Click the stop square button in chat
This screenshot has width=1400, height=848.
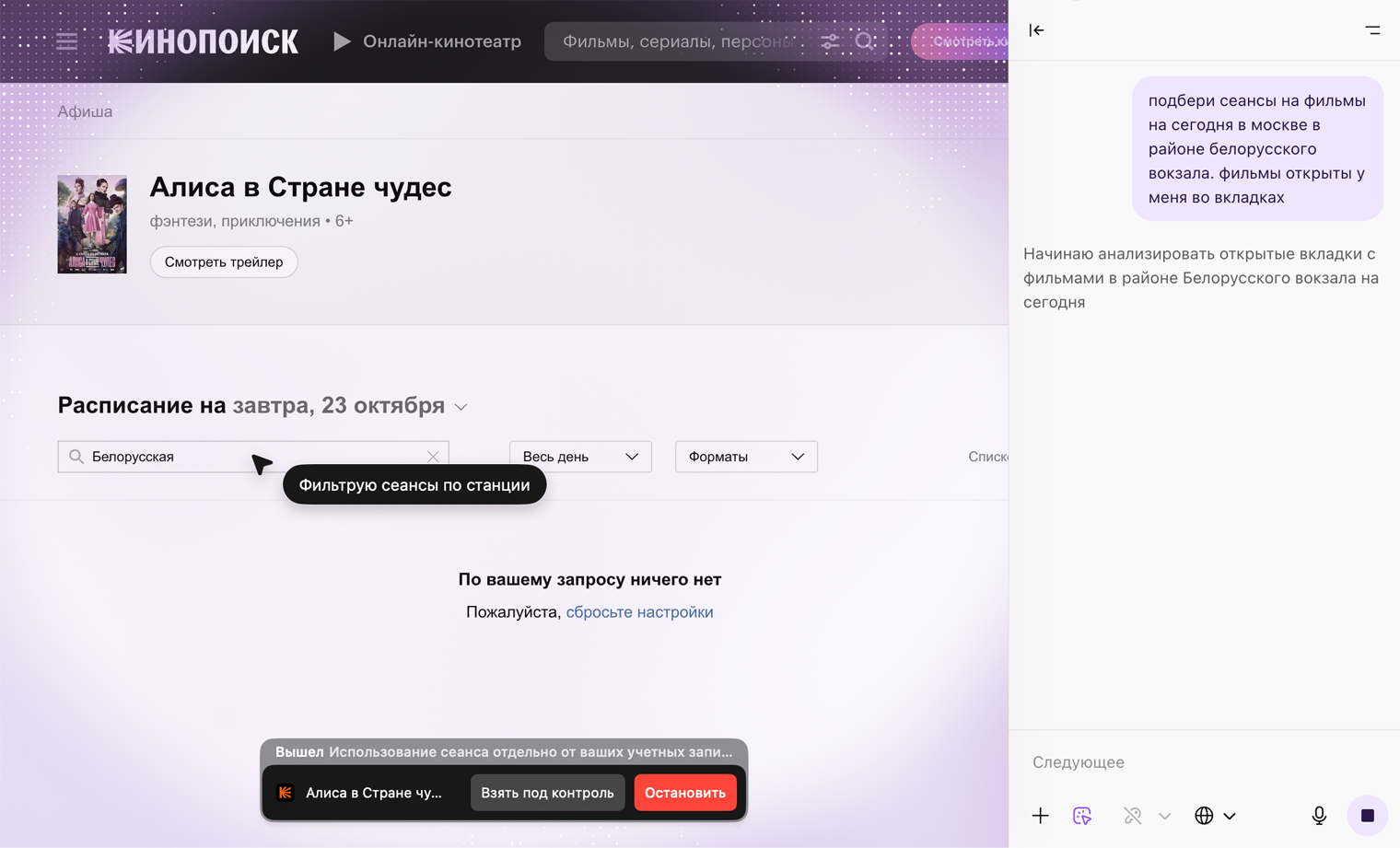pyautogui.click(x=1367, y=815)
